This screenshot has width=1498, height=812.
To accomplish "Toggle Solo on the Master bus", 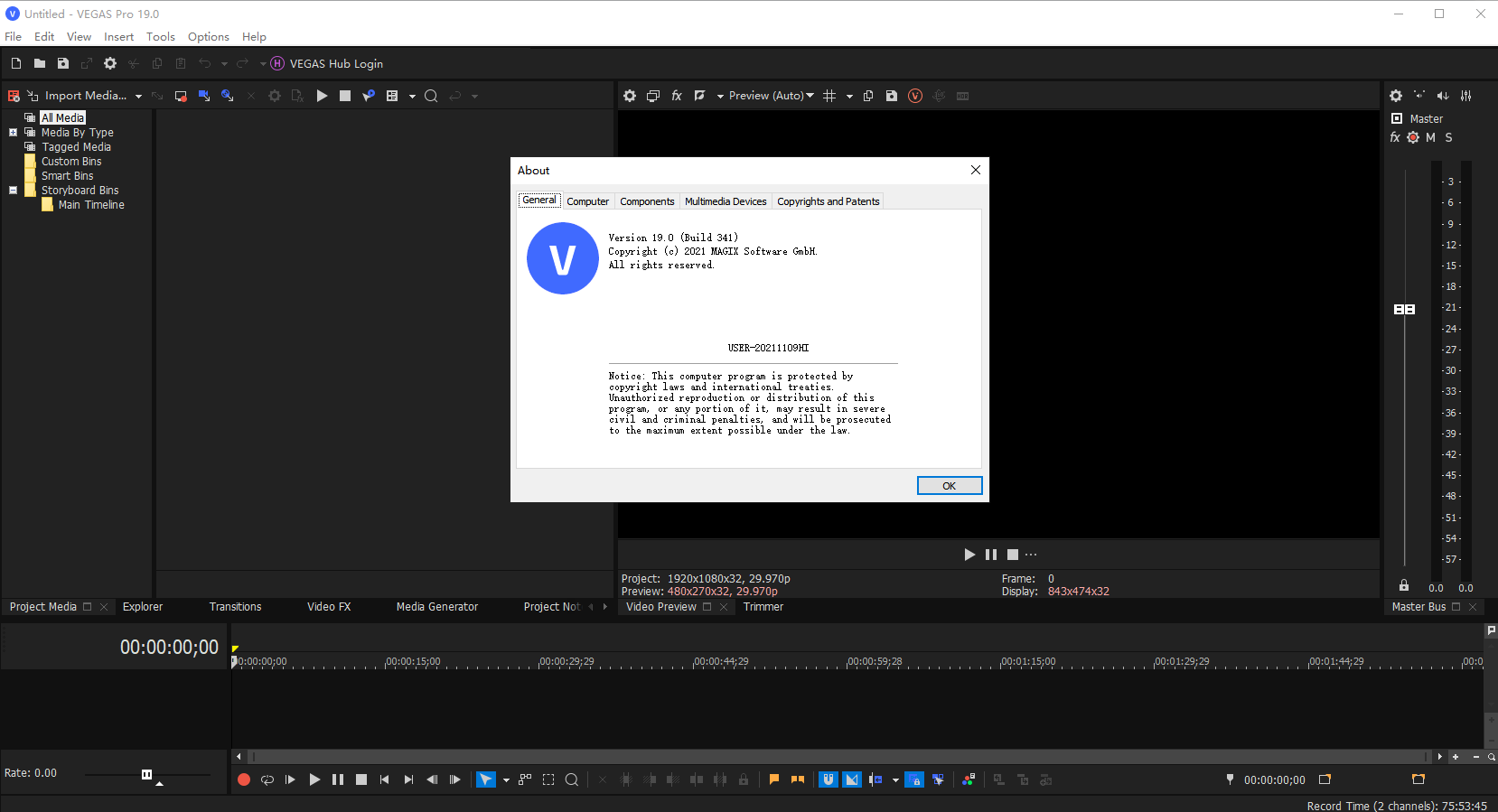I will [1448, 137].
